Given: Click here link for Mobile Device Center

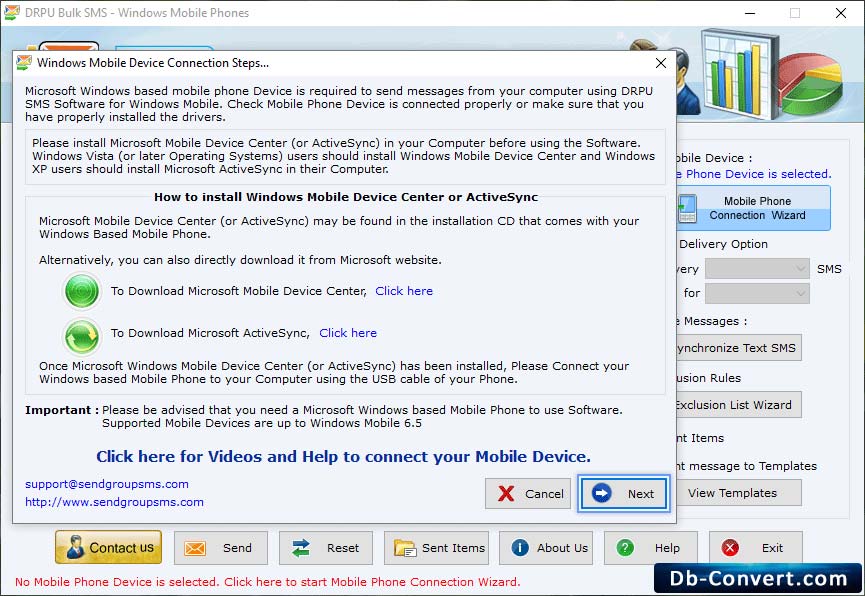Looking at the screenshot, I should click(404, 291).
